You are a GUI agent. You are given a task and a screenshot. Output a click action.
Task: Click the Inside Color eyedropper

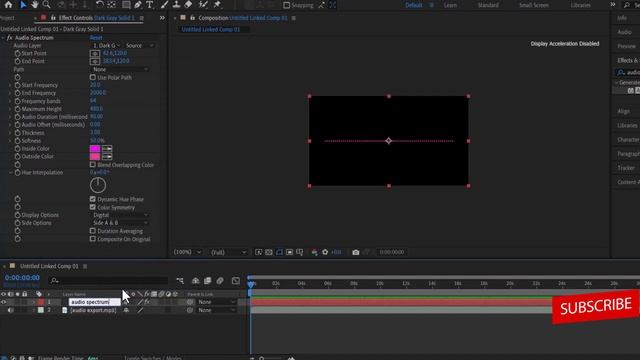[x=107, y=149]
